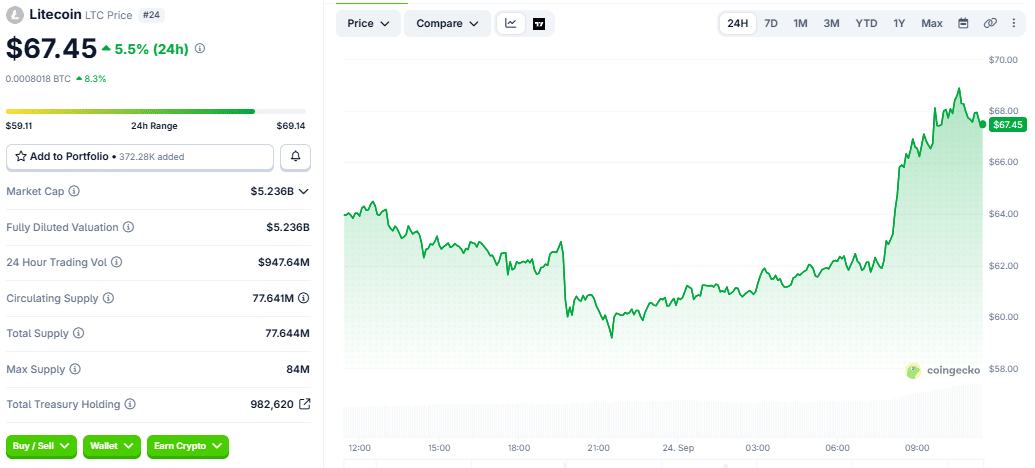
Task: Click the 0.0008018 BTC price text
Action: [x=38, y=79]
